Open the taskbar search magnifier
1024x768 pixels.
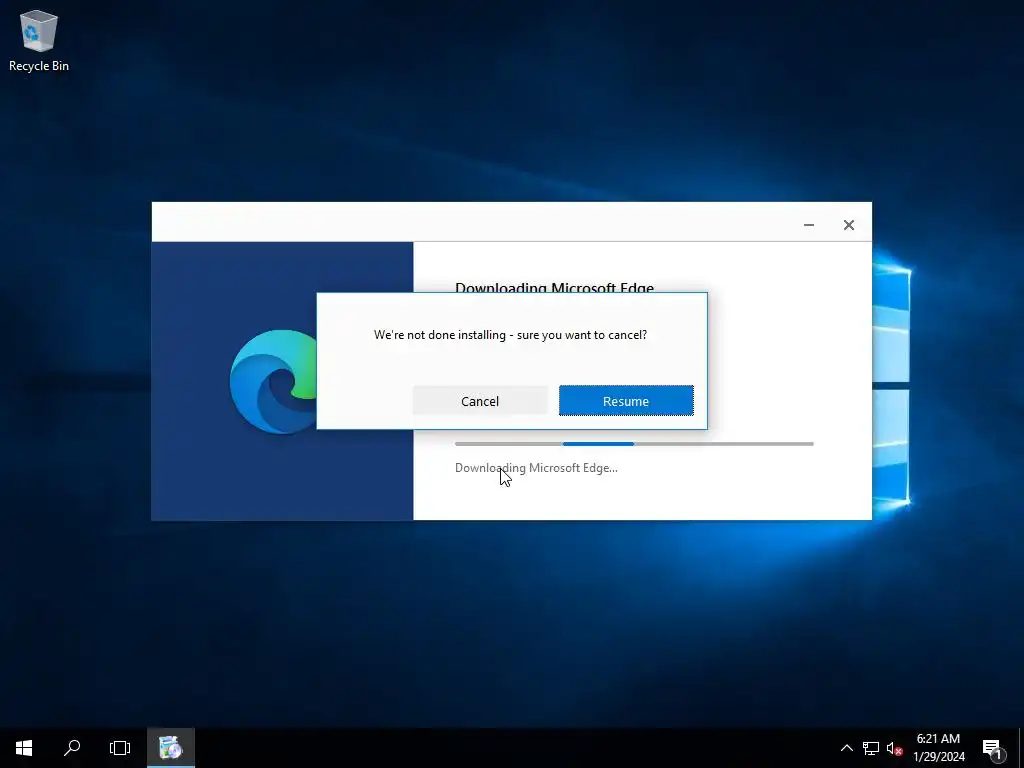pyautogui.click(x=72, y=748)
